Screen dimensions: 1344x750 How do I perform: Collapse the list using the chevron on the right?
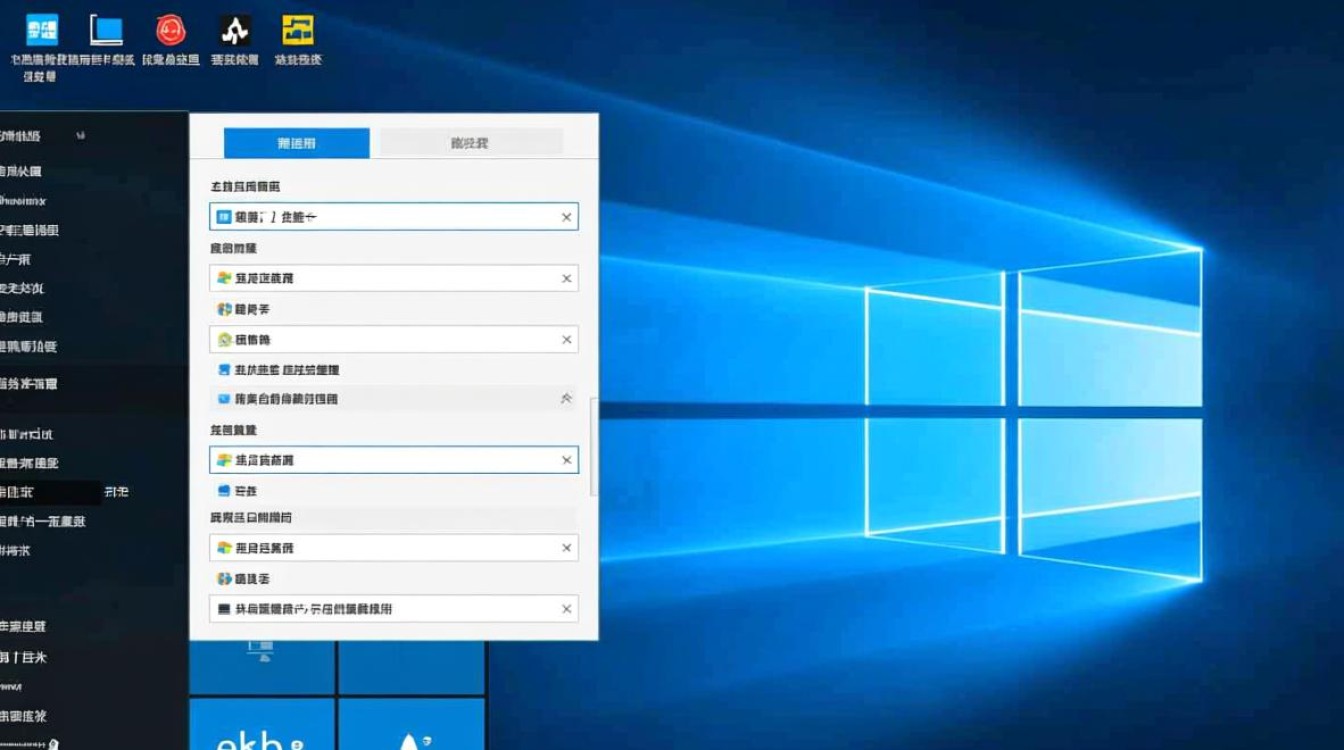564,398
